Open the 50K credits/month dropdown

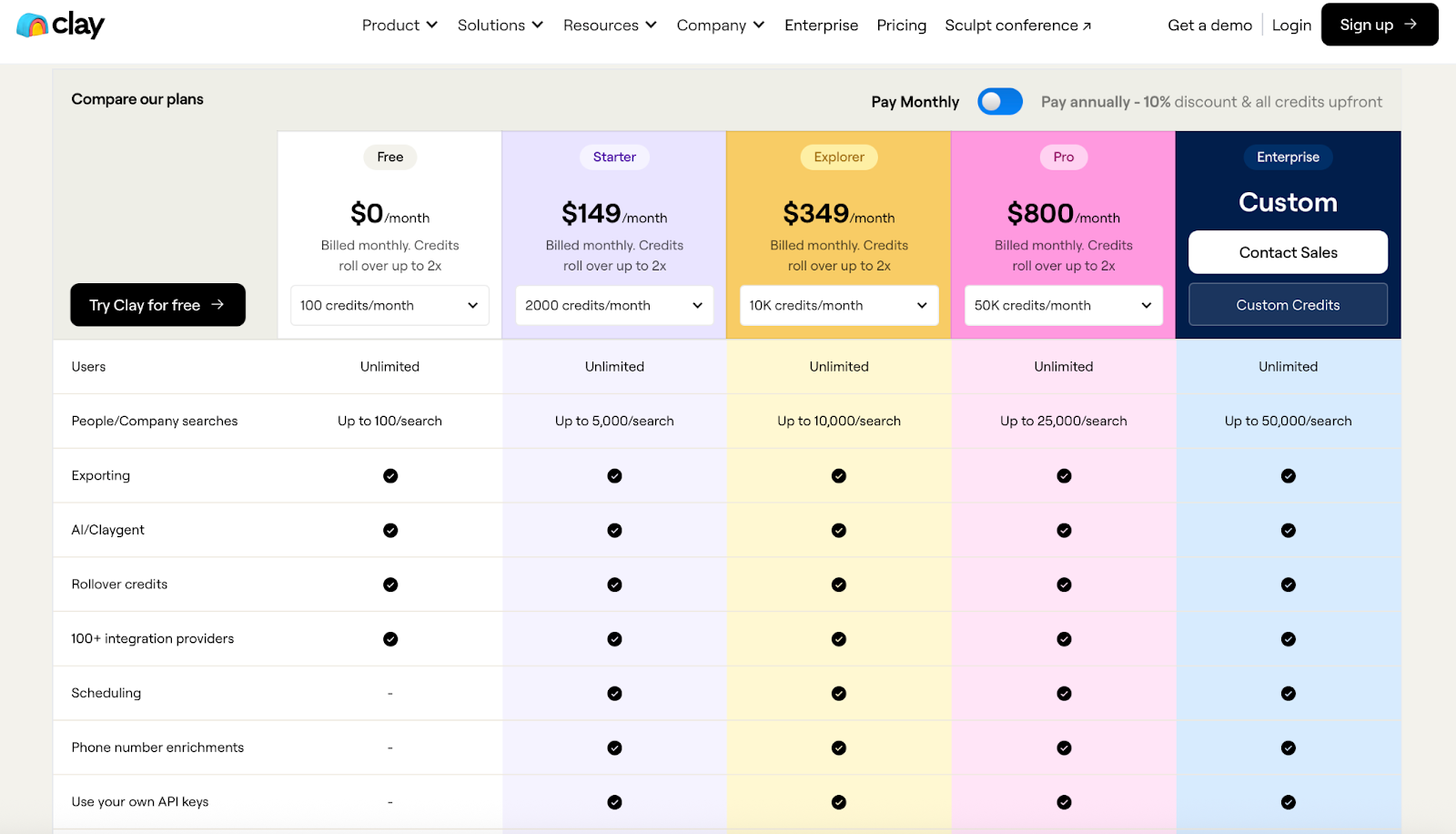pos(1064,305)
